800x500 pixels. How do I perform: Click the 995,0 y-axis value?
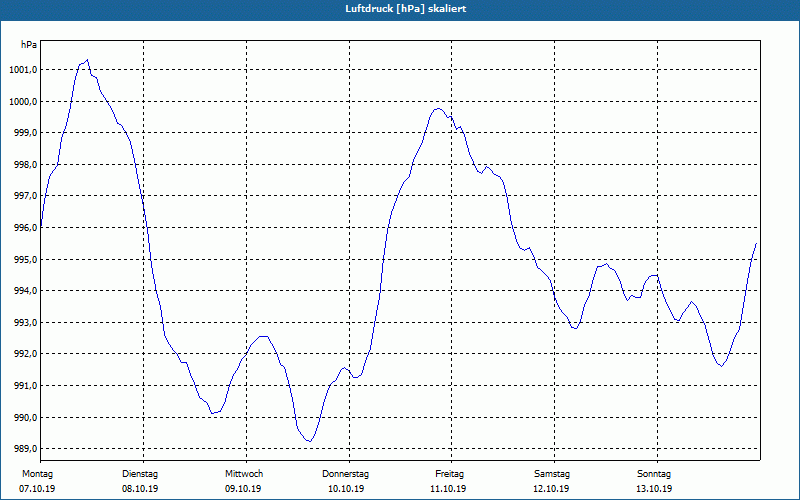(25, 260)
